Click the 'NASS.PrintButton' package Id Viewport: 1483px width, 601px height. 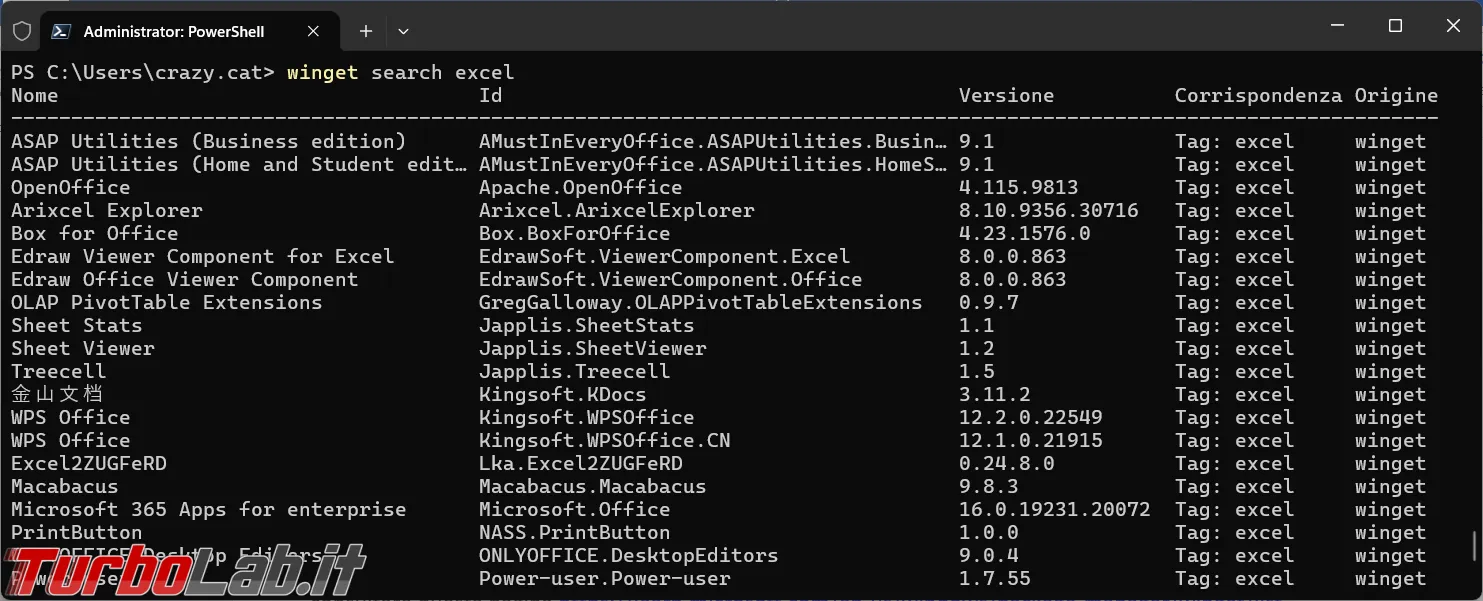574,533
